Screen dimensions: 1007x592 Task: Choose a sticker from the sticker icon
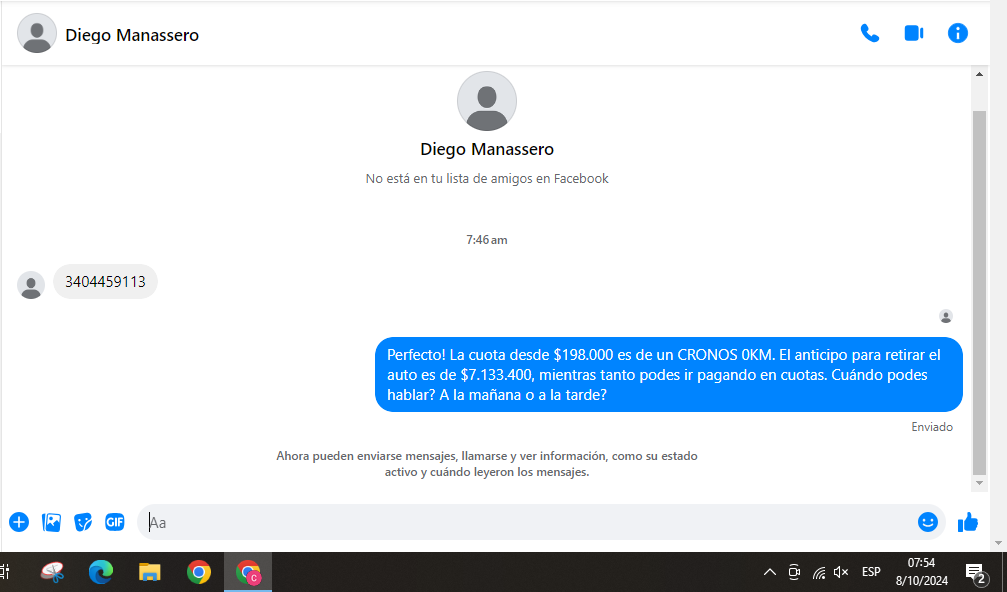pyautogui.click(x=83, y=522)
